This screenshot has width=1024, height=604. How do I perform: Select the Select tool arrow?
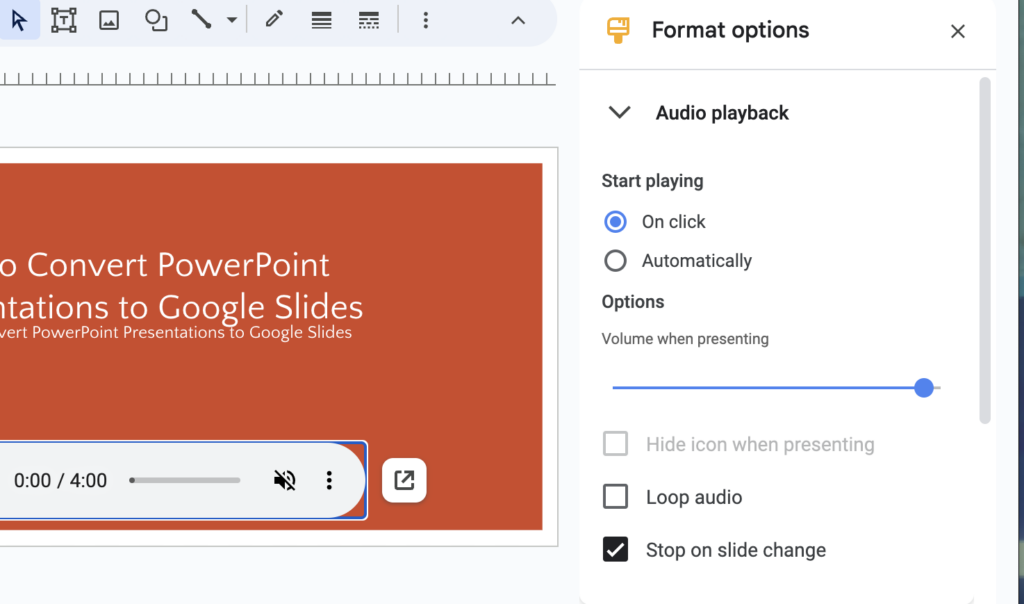(20, 20)
